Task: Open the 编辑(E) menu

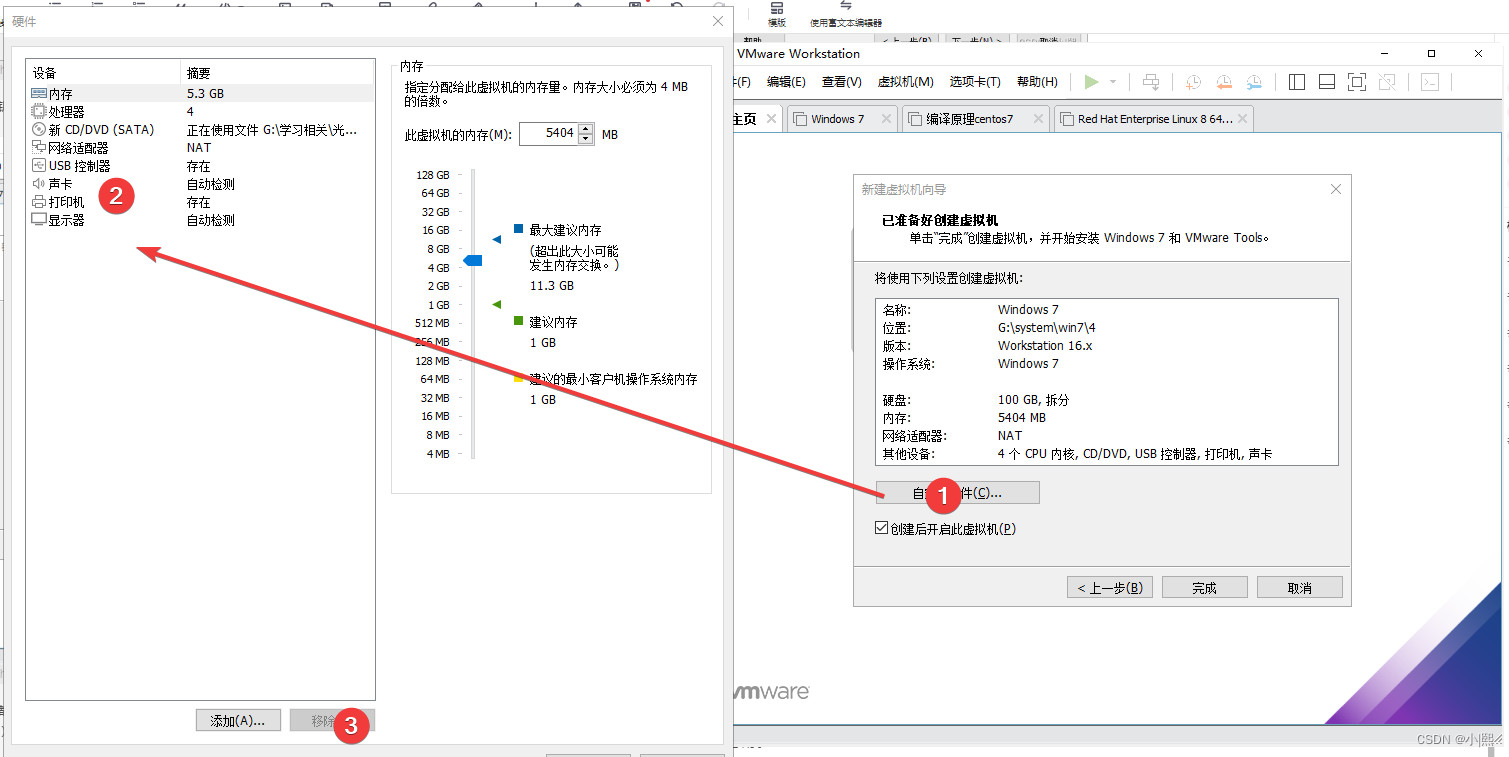Action: [786, 82]
